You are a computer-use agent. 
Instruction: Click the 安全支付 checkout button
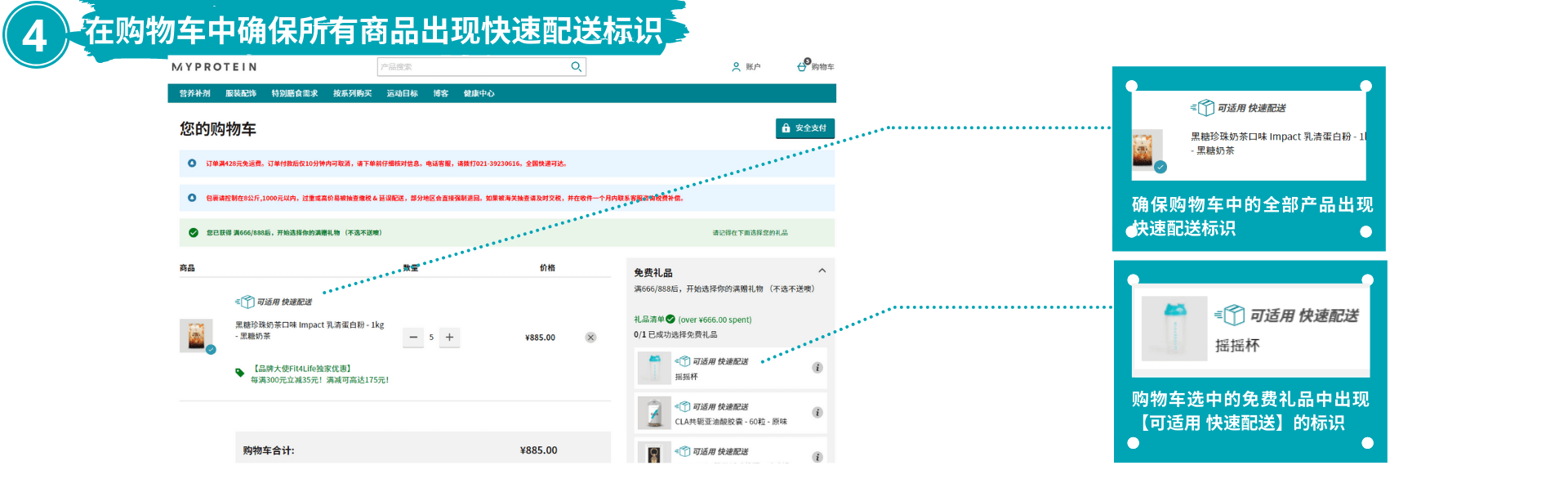pyautogui.click(x=804, y=128)
